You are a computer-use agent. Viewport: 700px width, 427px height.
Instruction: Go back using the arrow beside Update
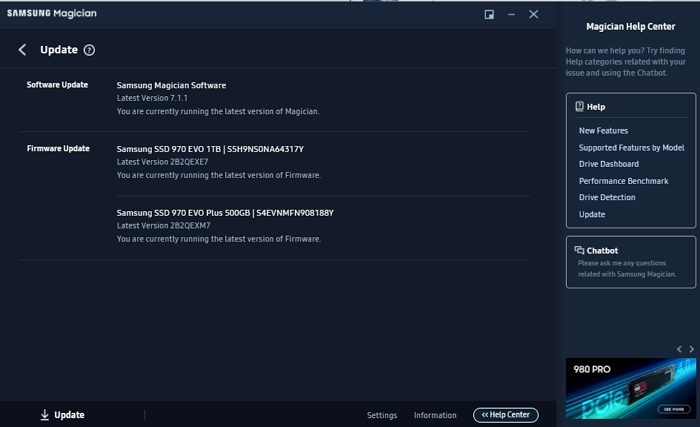click(x=22, y=50)
